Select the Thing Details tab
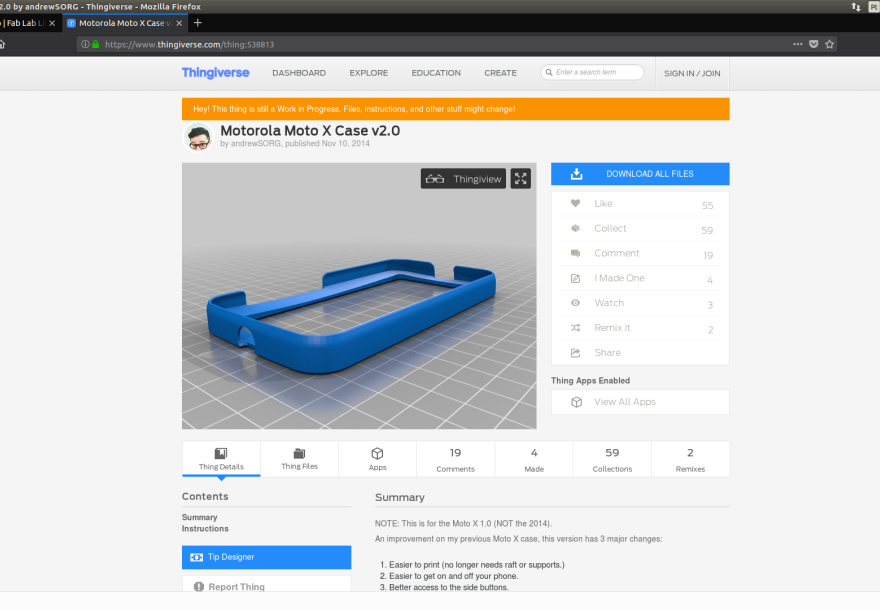Screen dimensions: 880x610 pos(221,459)
